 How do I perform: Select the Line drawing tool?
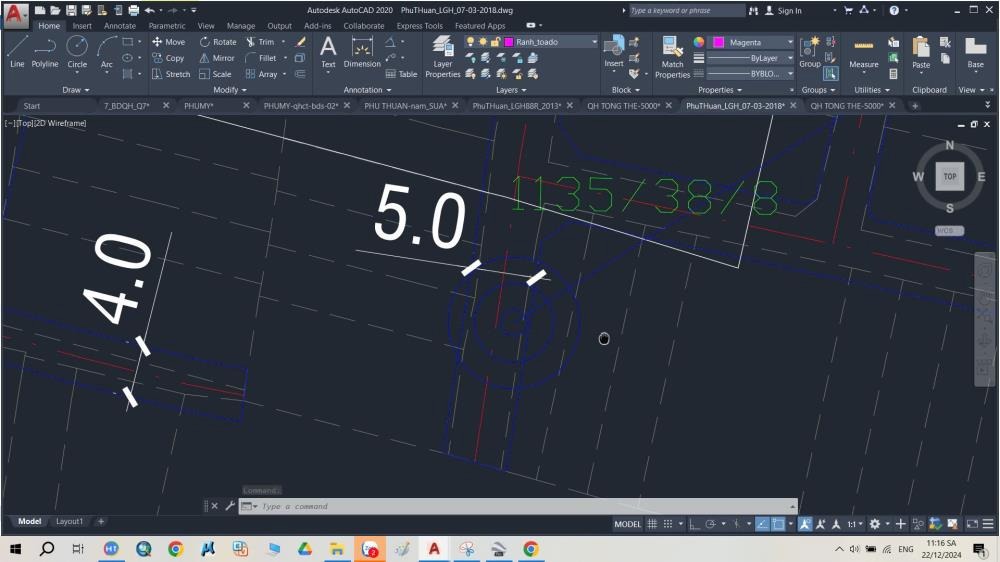click(x=17, y=51)
